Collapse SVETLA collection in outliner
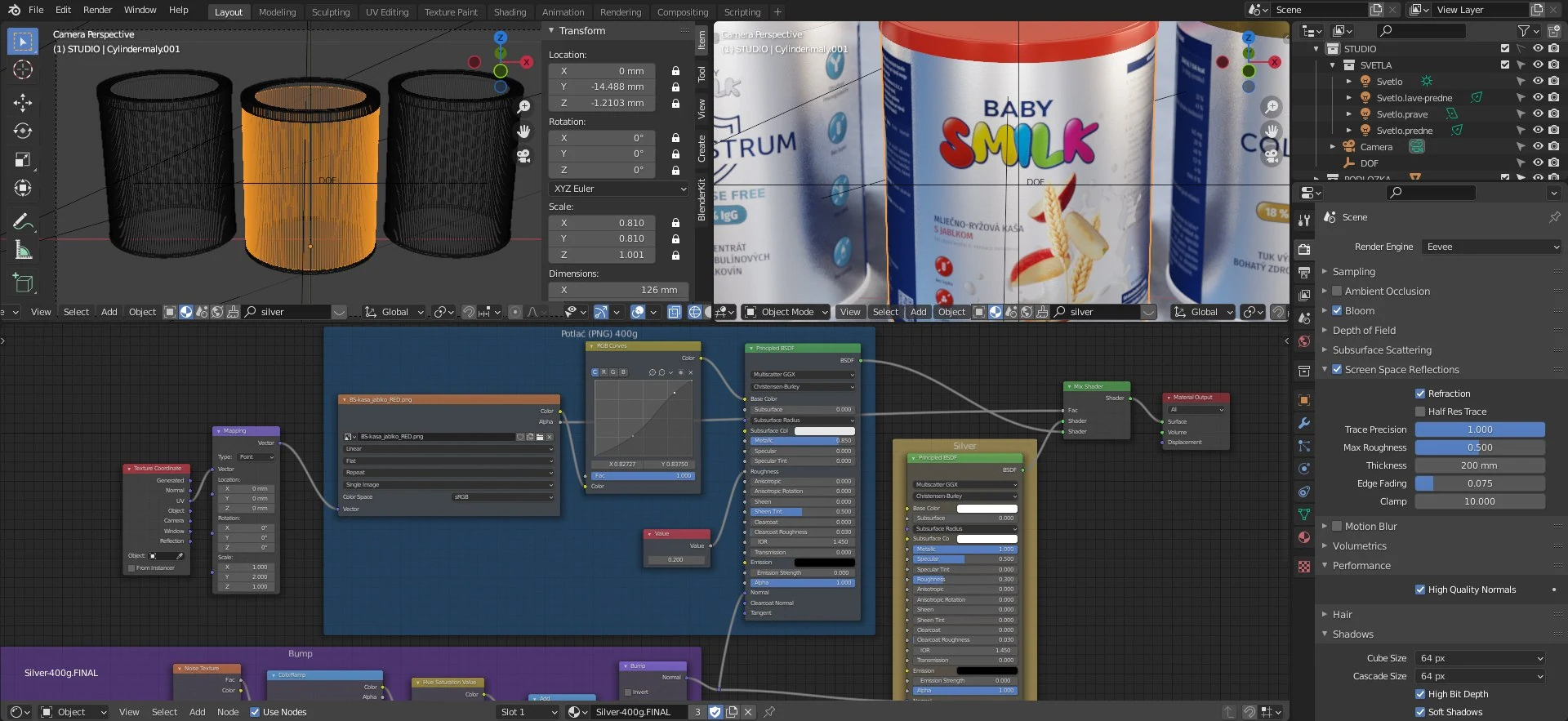This screenshot has height=721, width=1568. (x=1332, y=65)
